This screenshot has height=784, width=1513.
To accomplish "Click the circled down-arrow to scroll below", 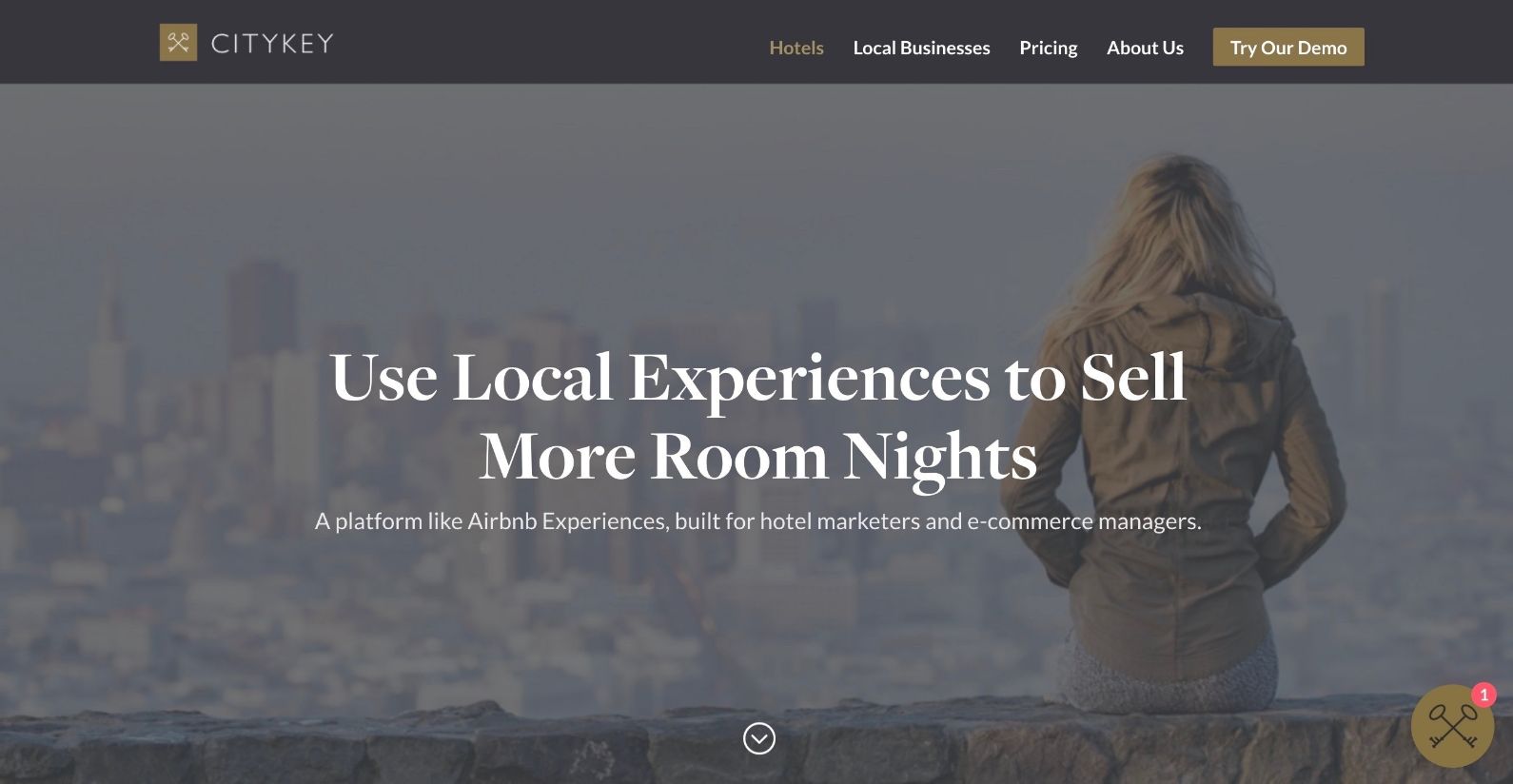I will 759,738.
